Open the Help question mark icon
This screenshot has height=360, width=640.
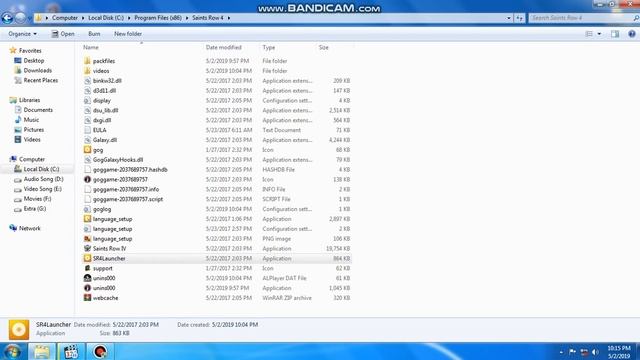pos(632,34)
